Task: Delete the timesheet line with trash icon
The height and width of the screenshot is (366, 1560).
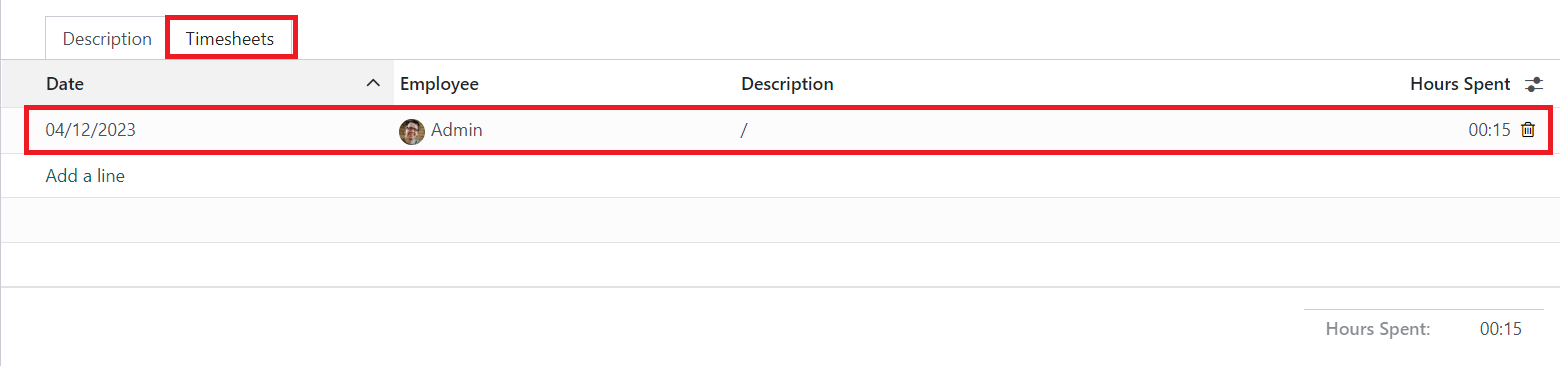Action: pos(1527,129)
